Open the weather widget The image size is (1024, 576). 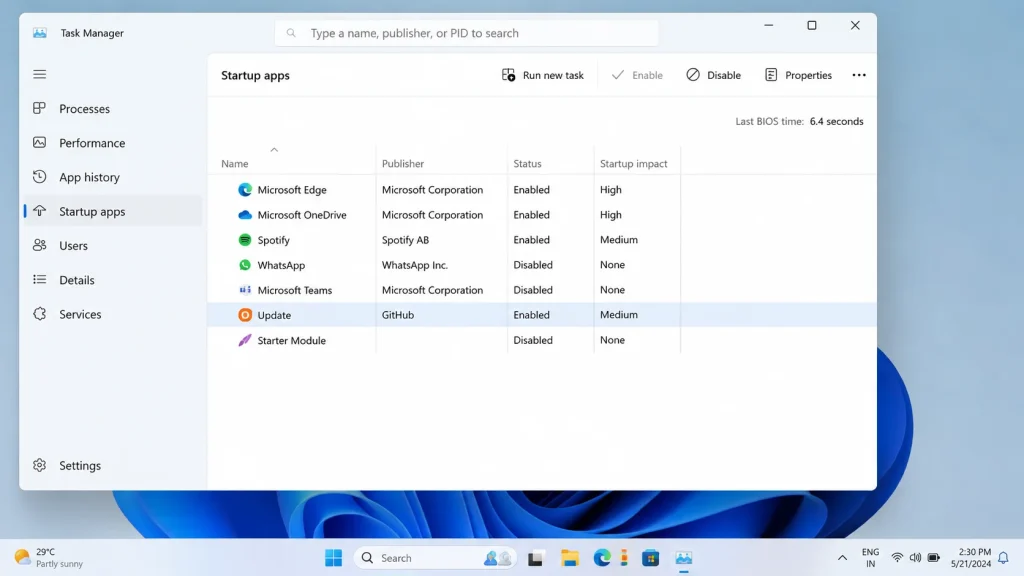coord(49,558)
